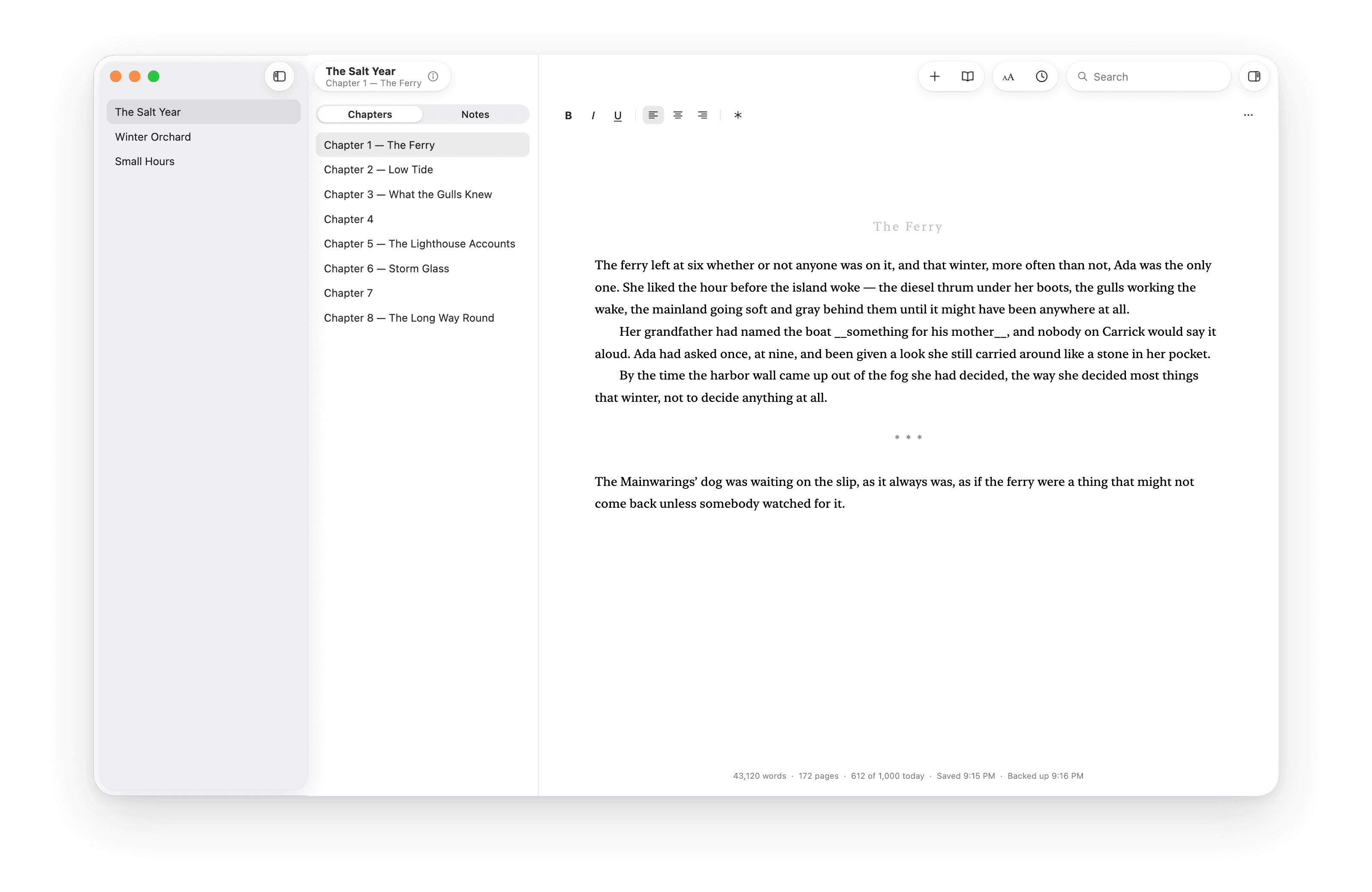Screen dimensions: 1372x892
Task: Align text left
Action: pyautogui.click(x=653, y=115)
